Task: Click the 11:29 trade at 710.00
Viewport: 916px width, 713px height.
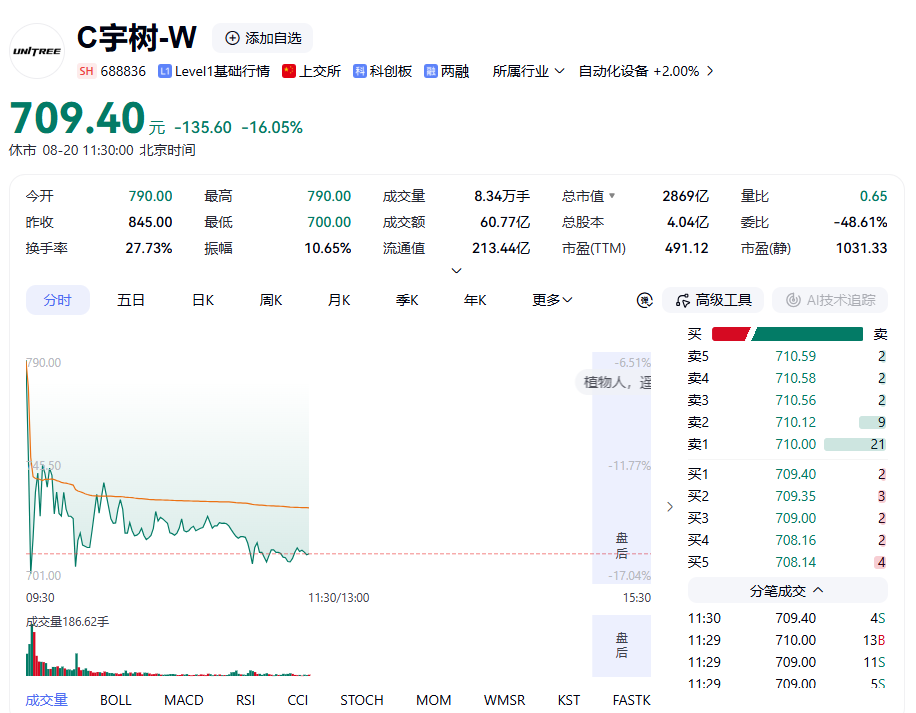Action: tap(787, 640)
